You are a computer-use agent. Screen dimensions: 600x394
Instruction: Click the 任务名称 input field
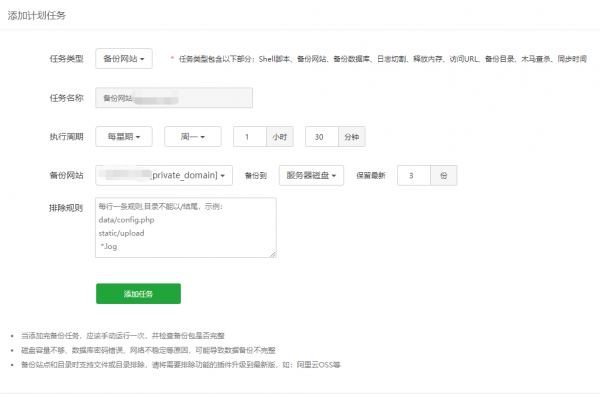(x=174, y=98)
